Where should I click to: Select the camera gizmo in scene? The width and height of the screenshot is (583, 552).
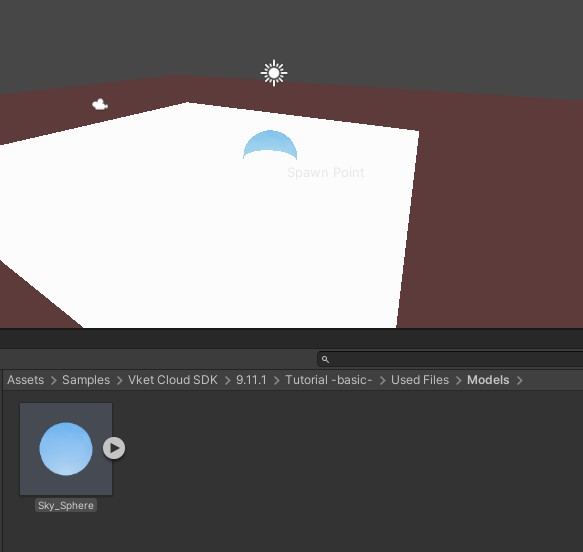(x=100, y=104)
